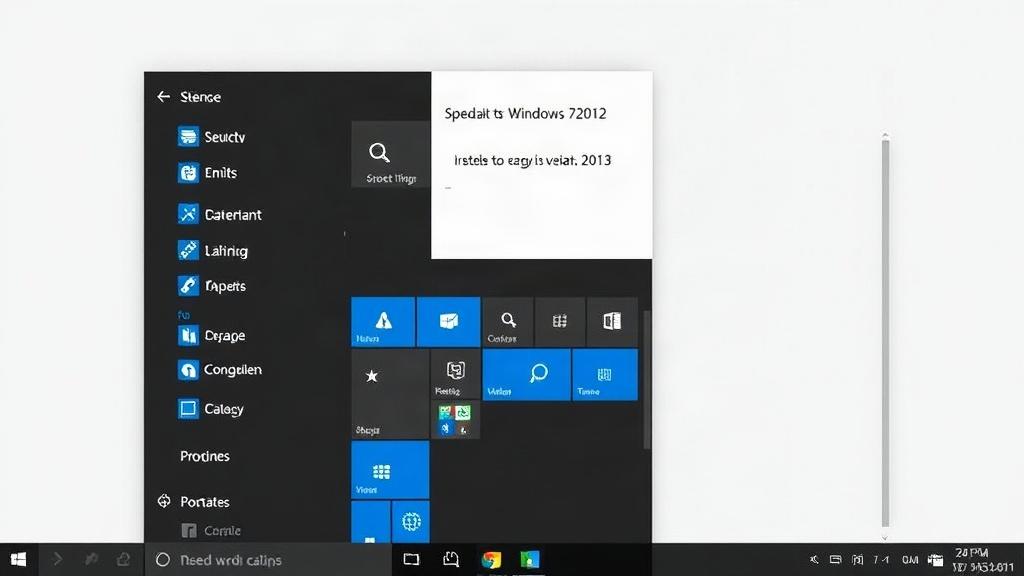The height and width of the screenshot is (576, 1024).
Task: Open the gray Office logo tile
Action: point(612,322)
